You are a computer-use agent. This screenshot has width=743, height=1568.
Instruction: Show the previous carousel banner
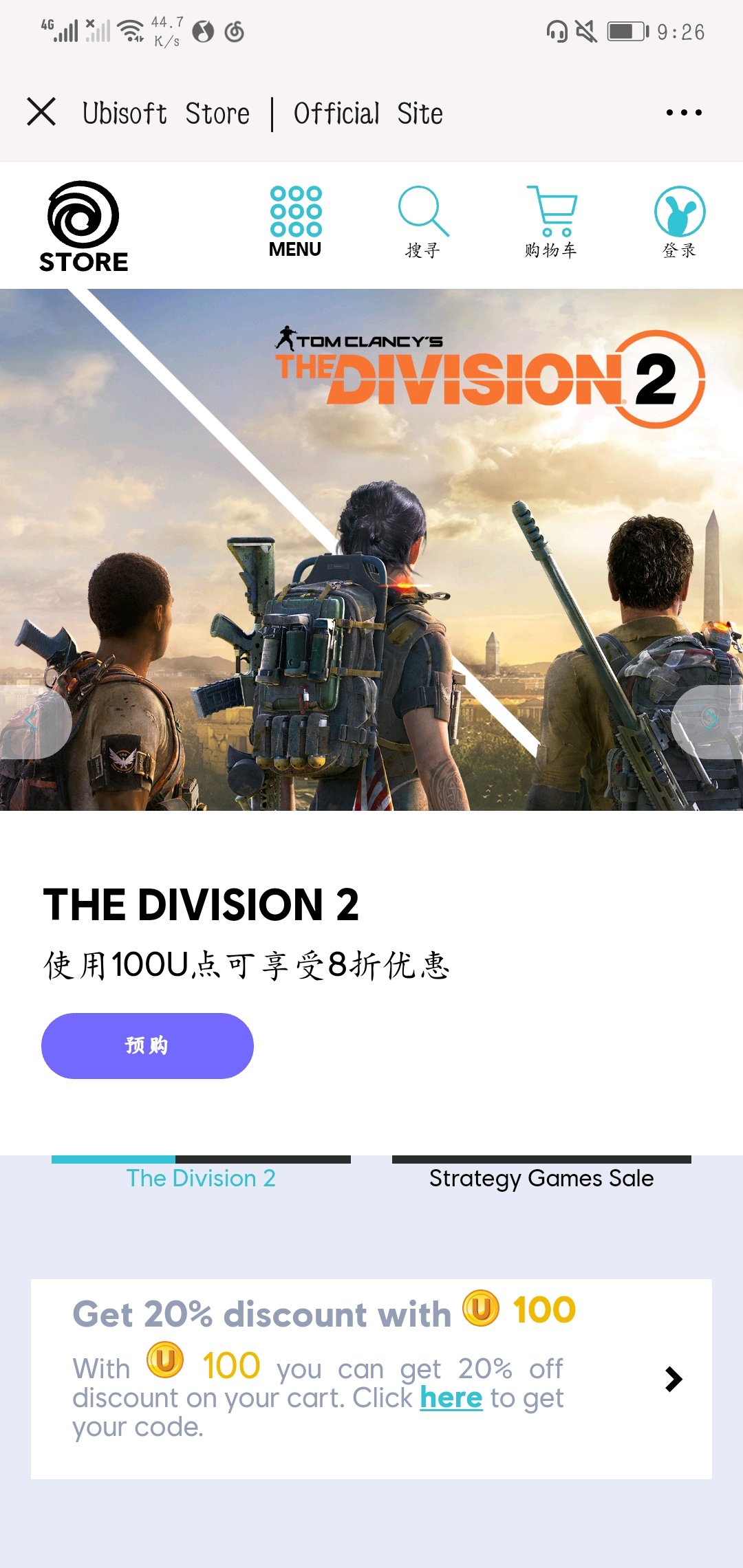click(x=33, y=721)
